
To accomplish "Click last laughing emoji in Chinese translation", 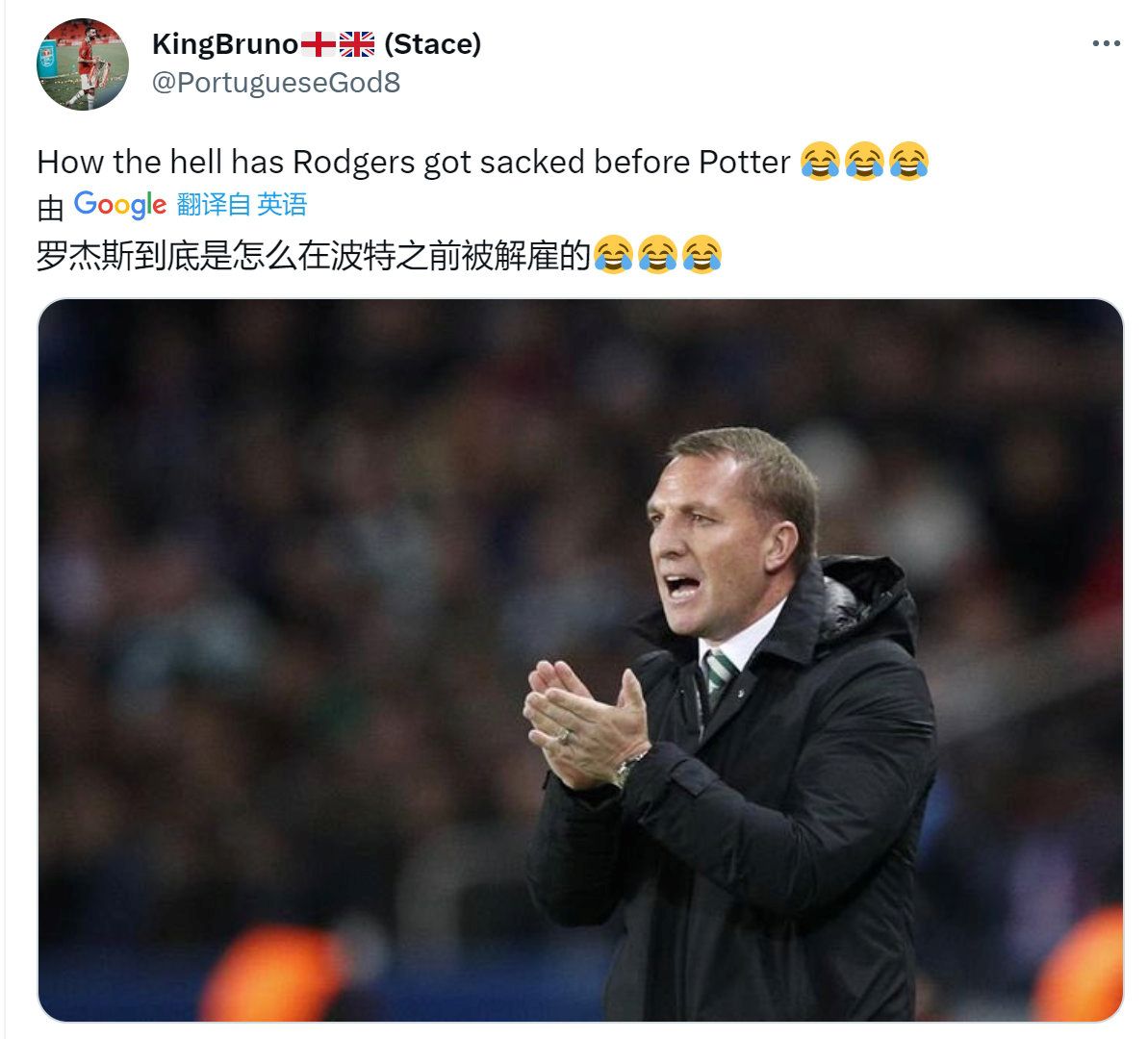I will point(702,255).
